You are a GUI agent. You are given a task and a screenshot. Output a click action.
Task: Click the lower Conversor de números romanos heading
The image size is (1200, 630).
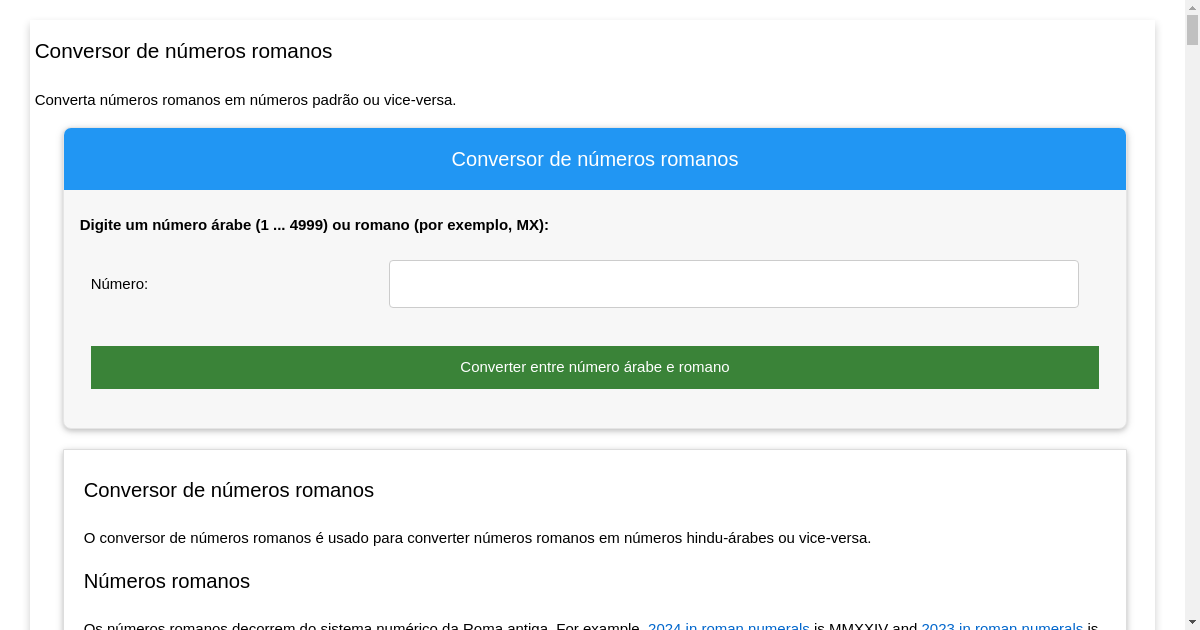228,490
